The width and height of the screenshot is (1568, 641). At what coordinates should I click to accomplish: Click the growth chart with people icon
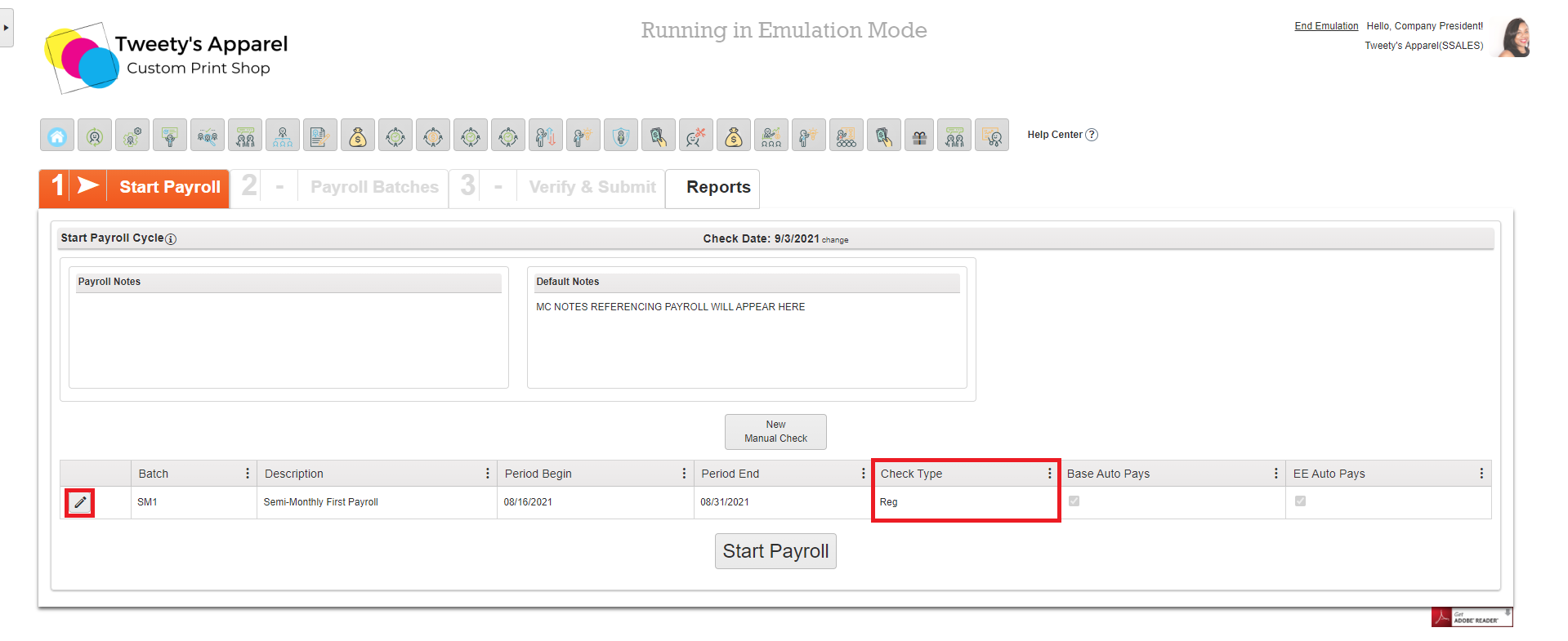coord(771,136)
